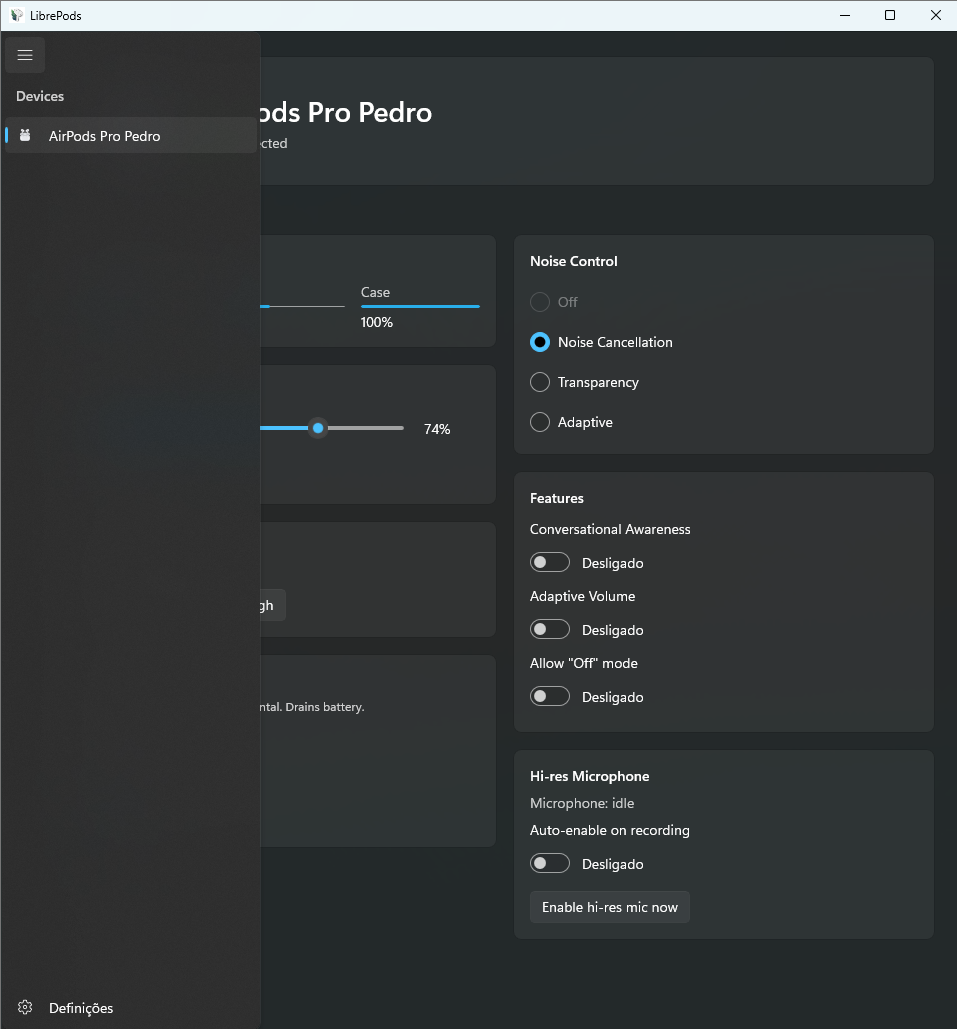
Task: Turn on Allow "Off" mode switch
Action: tap(550, 696)
